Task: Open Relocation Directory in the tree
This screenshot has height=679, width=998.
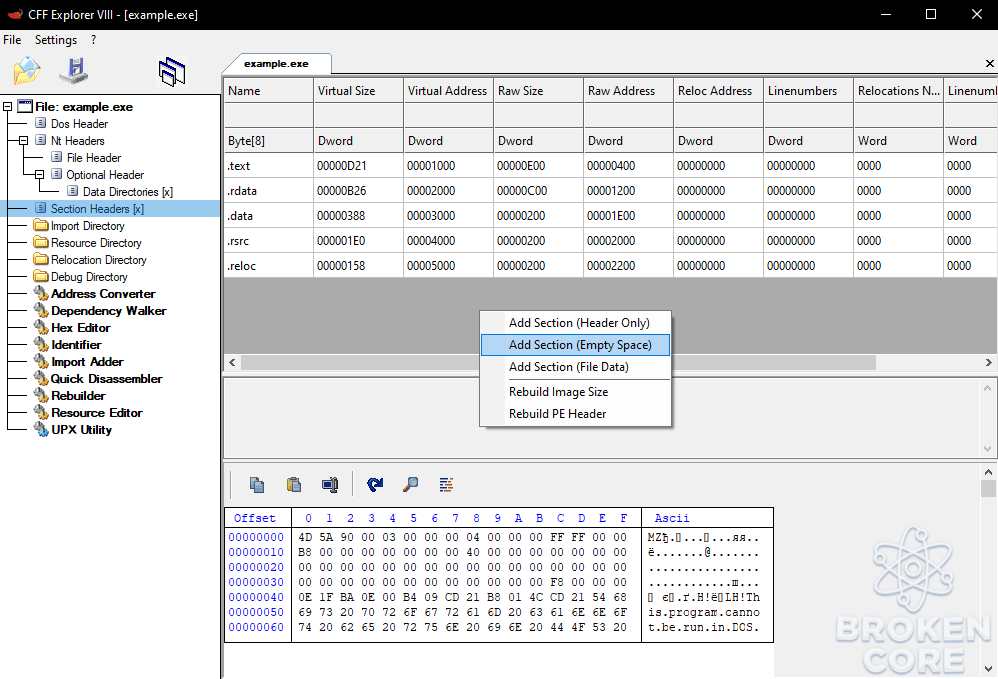Action: (x=99, y=260)
